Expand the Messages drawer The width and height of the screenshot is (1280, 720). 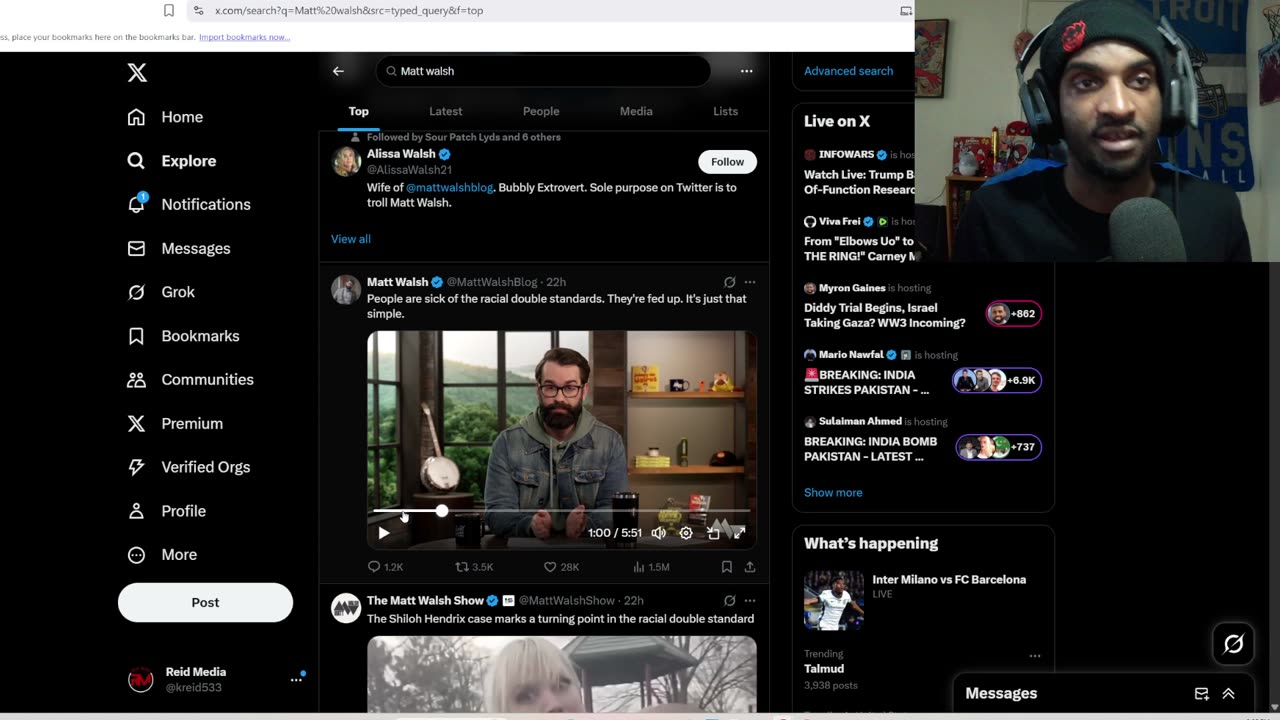(x=1228, y=694)
